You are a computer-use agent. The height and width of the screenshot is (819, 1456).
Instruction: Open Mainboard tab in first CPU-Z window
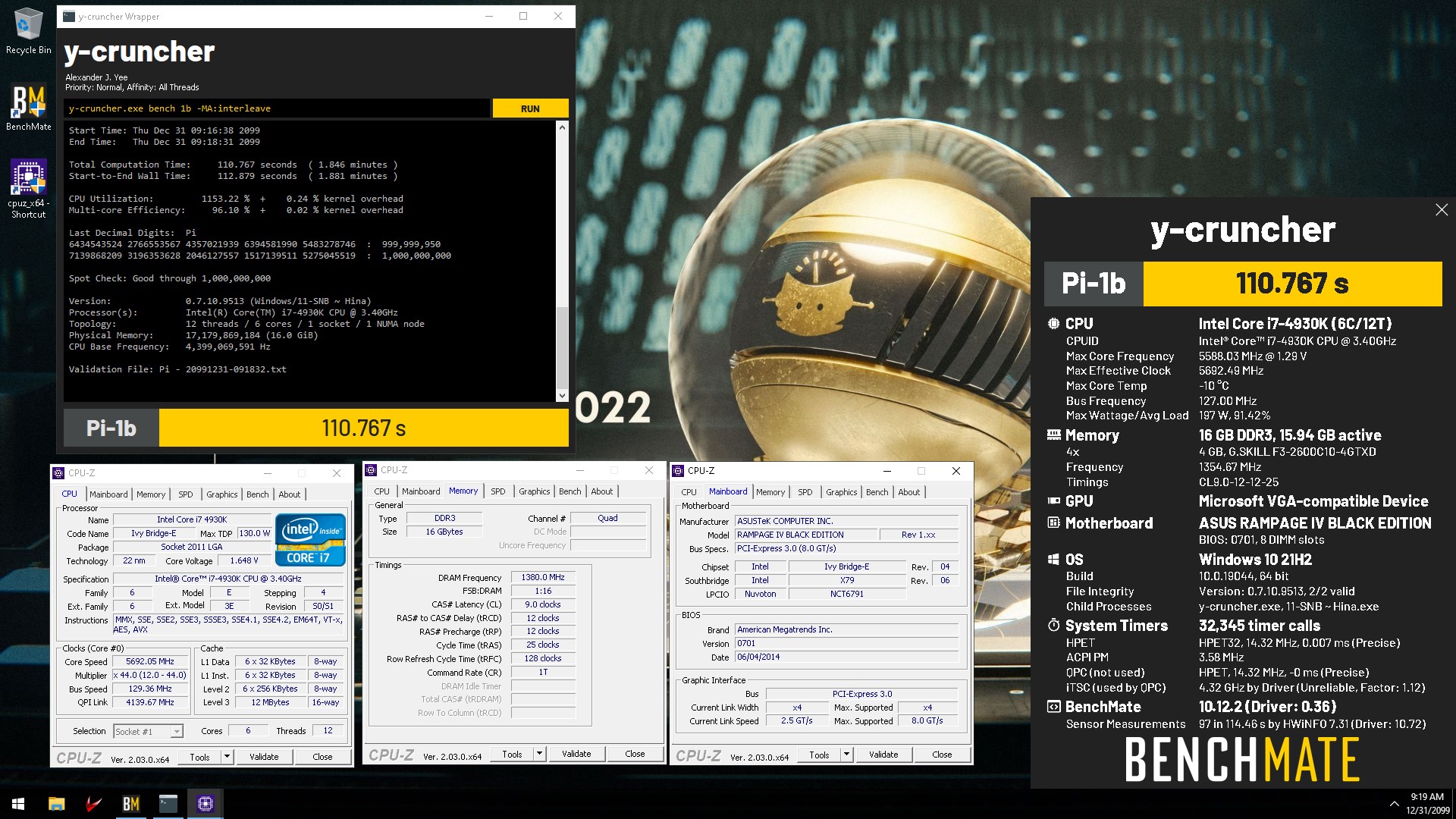click(108, 494)
